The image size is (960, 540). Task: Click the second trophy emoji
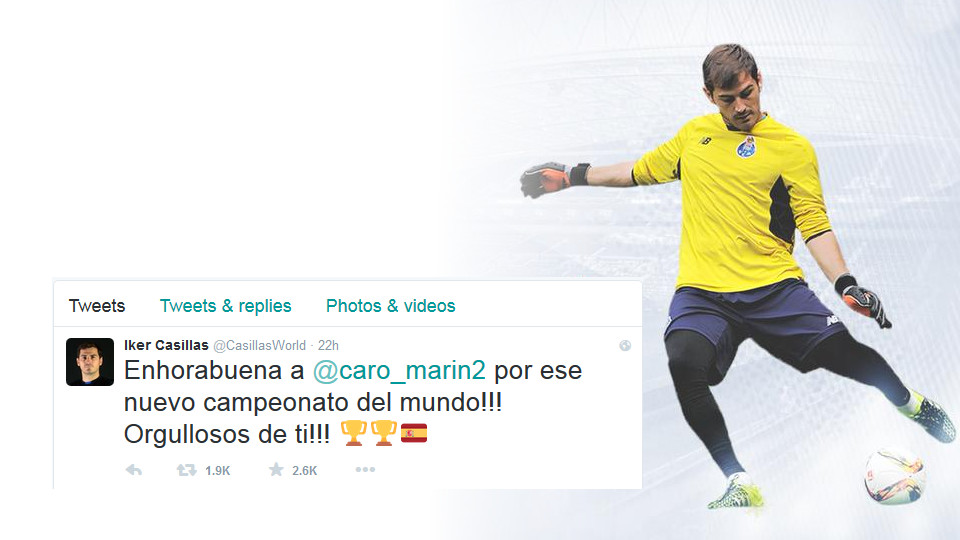pos(384,433)
